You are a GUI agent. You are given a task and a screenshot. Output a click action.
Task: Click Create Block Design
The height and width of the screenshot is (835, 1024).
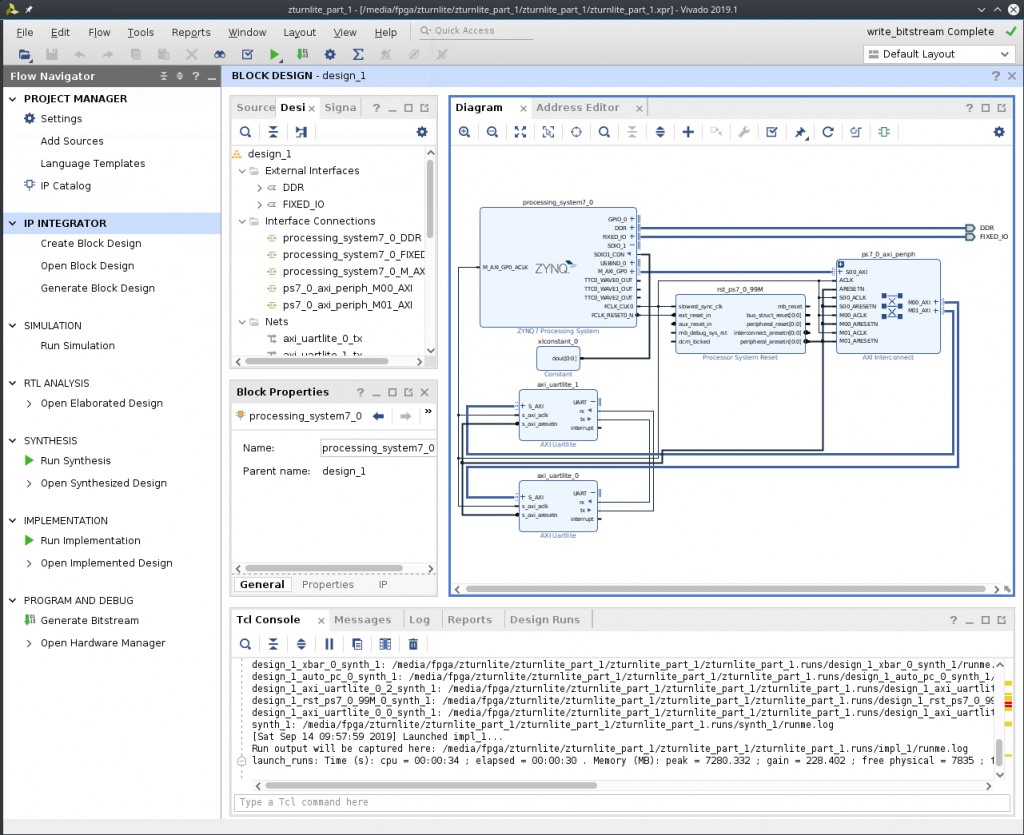pos(91,244)
